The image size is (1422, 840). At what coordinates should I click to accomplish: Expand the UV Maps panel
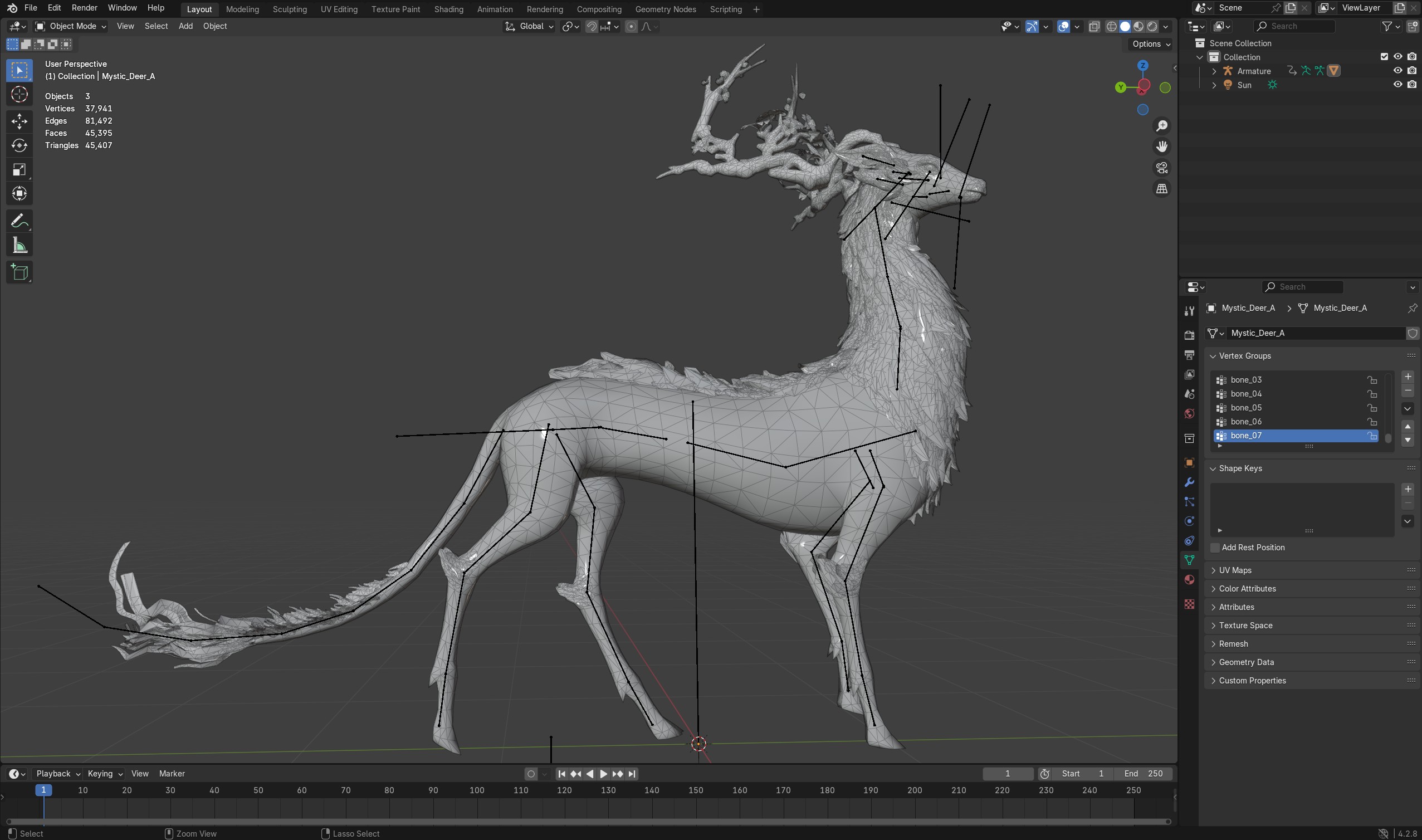pyautogui.click(x=1235, y=570)
